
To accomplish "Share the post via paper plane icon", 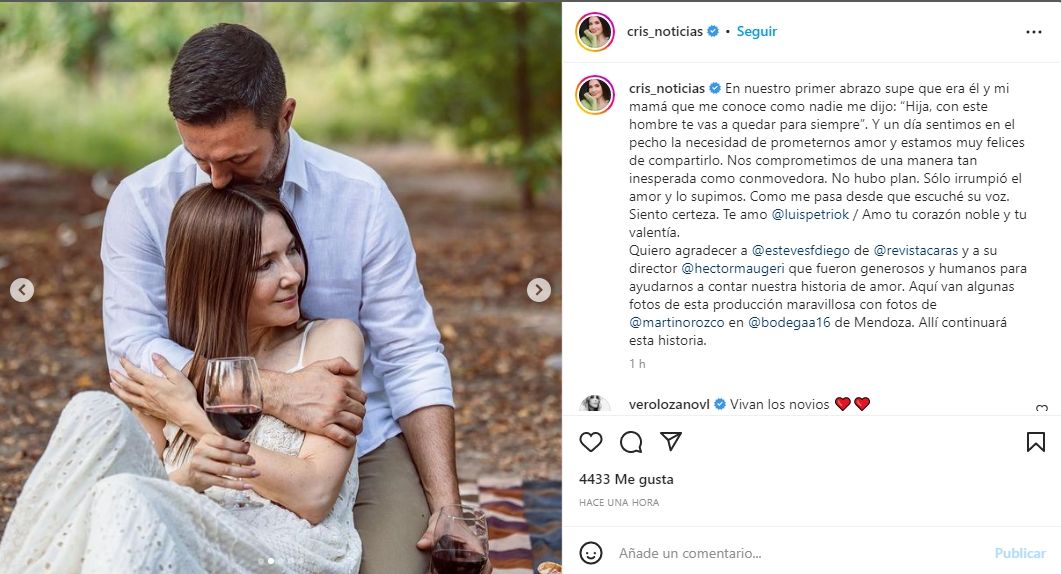I will click(x=671, y=442).
